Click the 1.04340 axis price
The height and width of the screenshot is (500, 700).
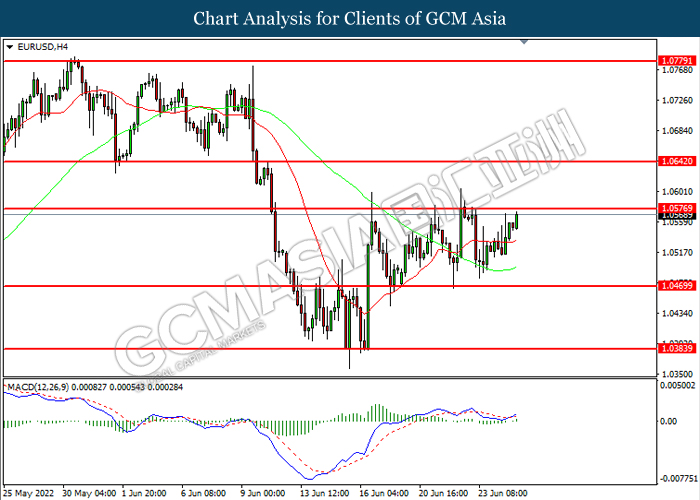click(678, 314)
